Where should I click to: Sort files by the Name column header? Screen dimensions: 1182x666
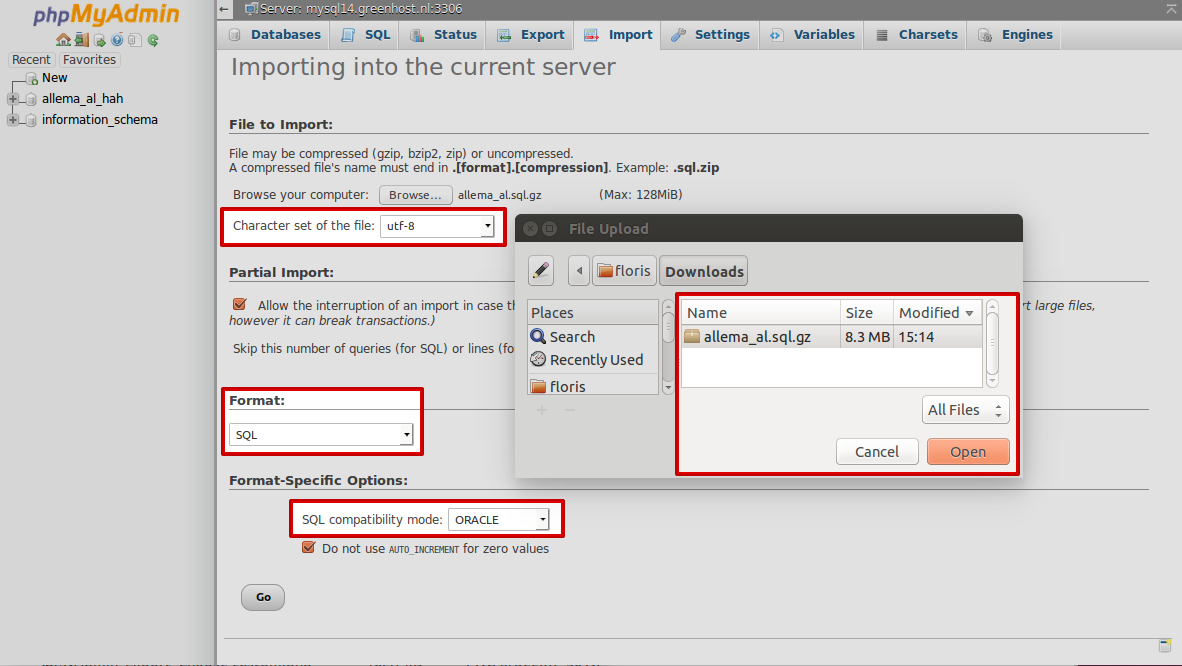tap(761, 312)
